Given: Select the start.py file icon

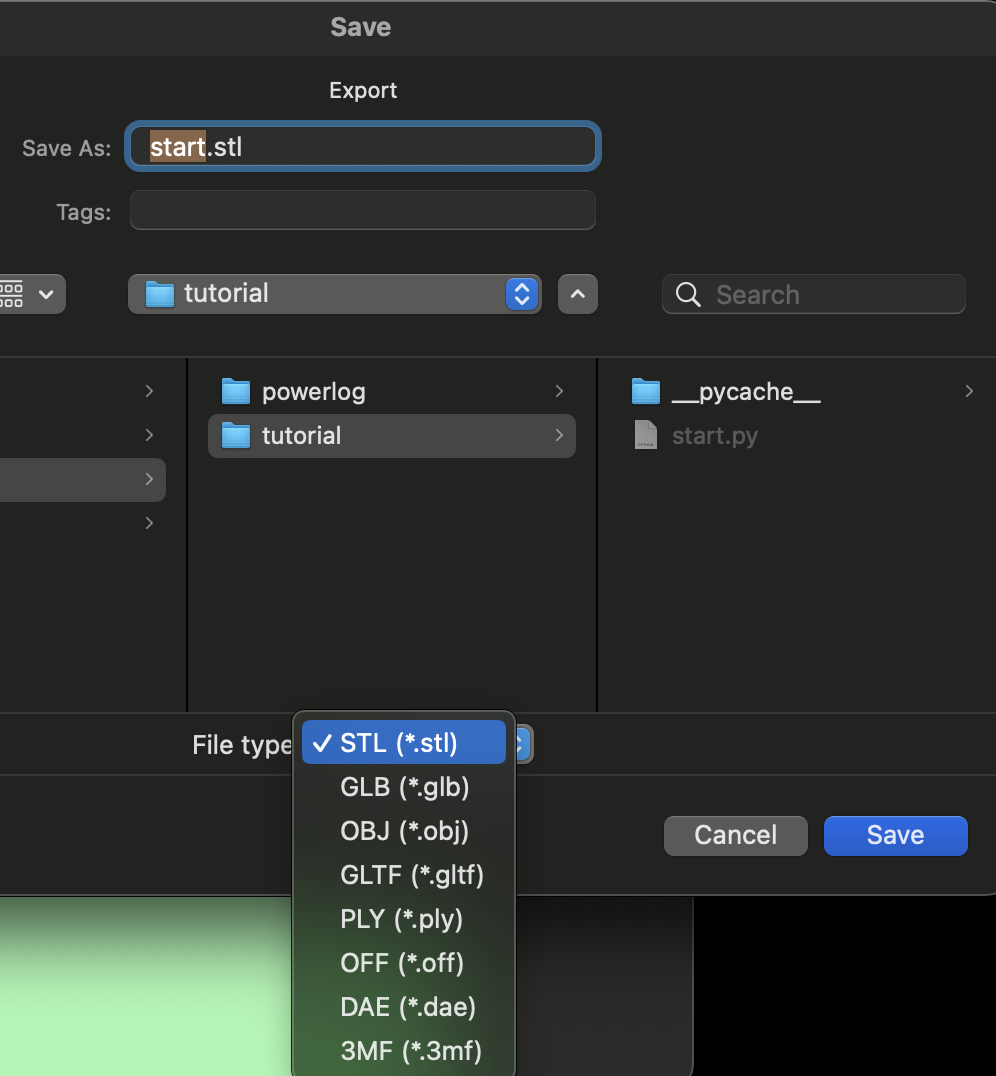Looking at the screenshot, I should point(645,435).
